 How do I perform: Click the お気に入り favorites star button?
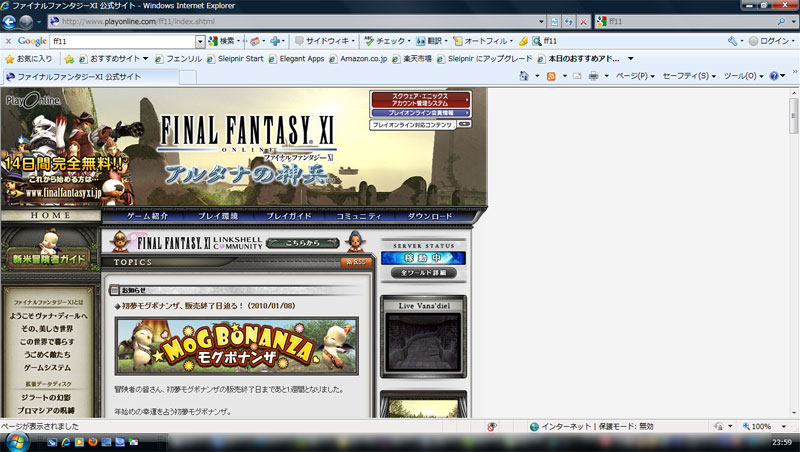click(29, 59)
